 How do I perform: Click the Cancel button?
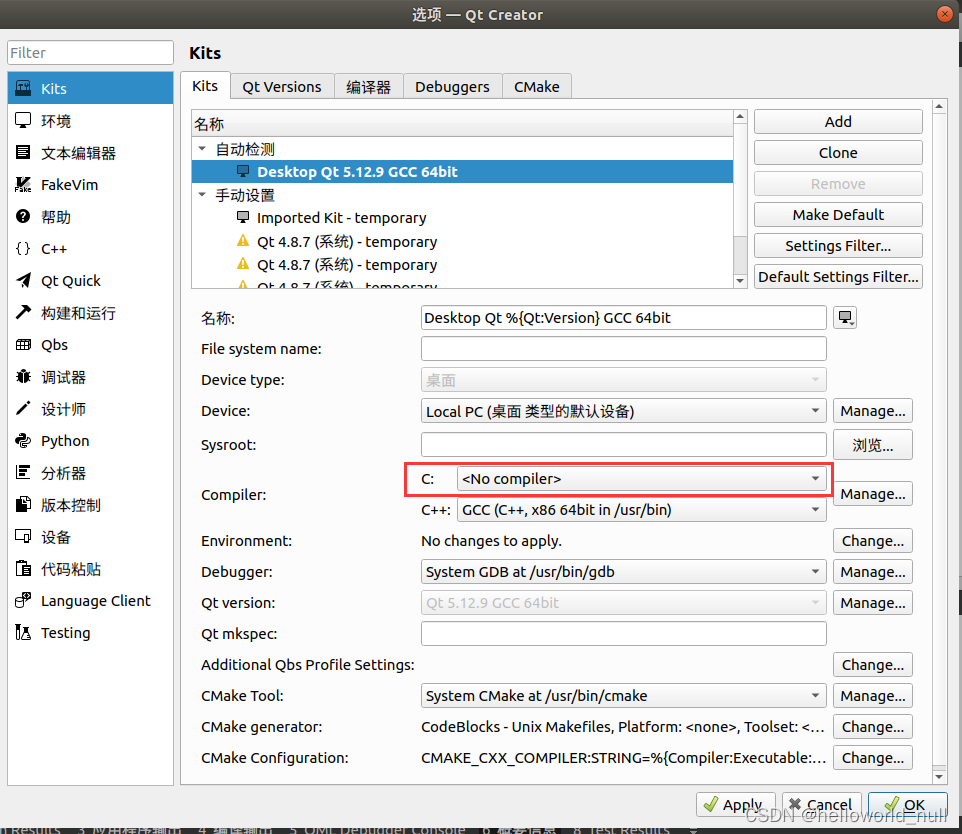pyautogui.click(x=822, y=804)
